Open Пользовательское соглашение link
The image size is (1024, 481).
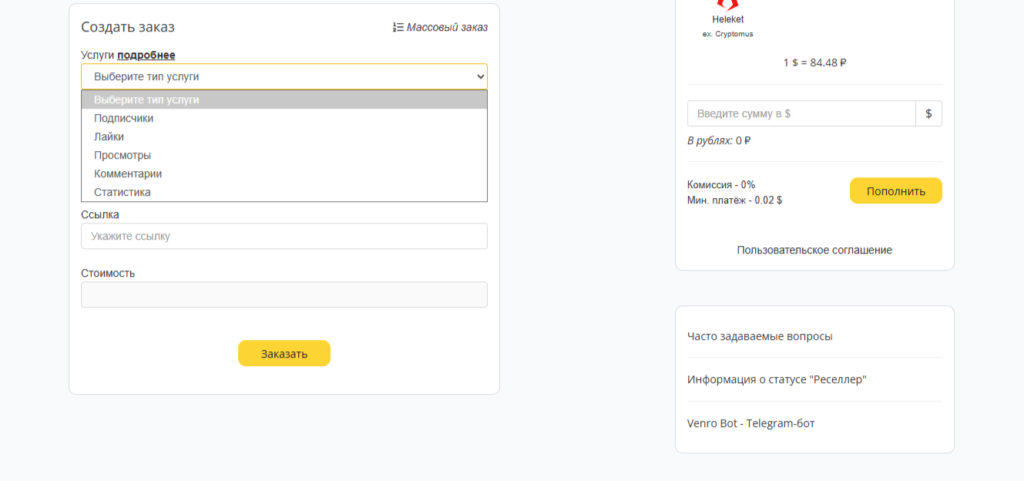click(x=814, y=250)
